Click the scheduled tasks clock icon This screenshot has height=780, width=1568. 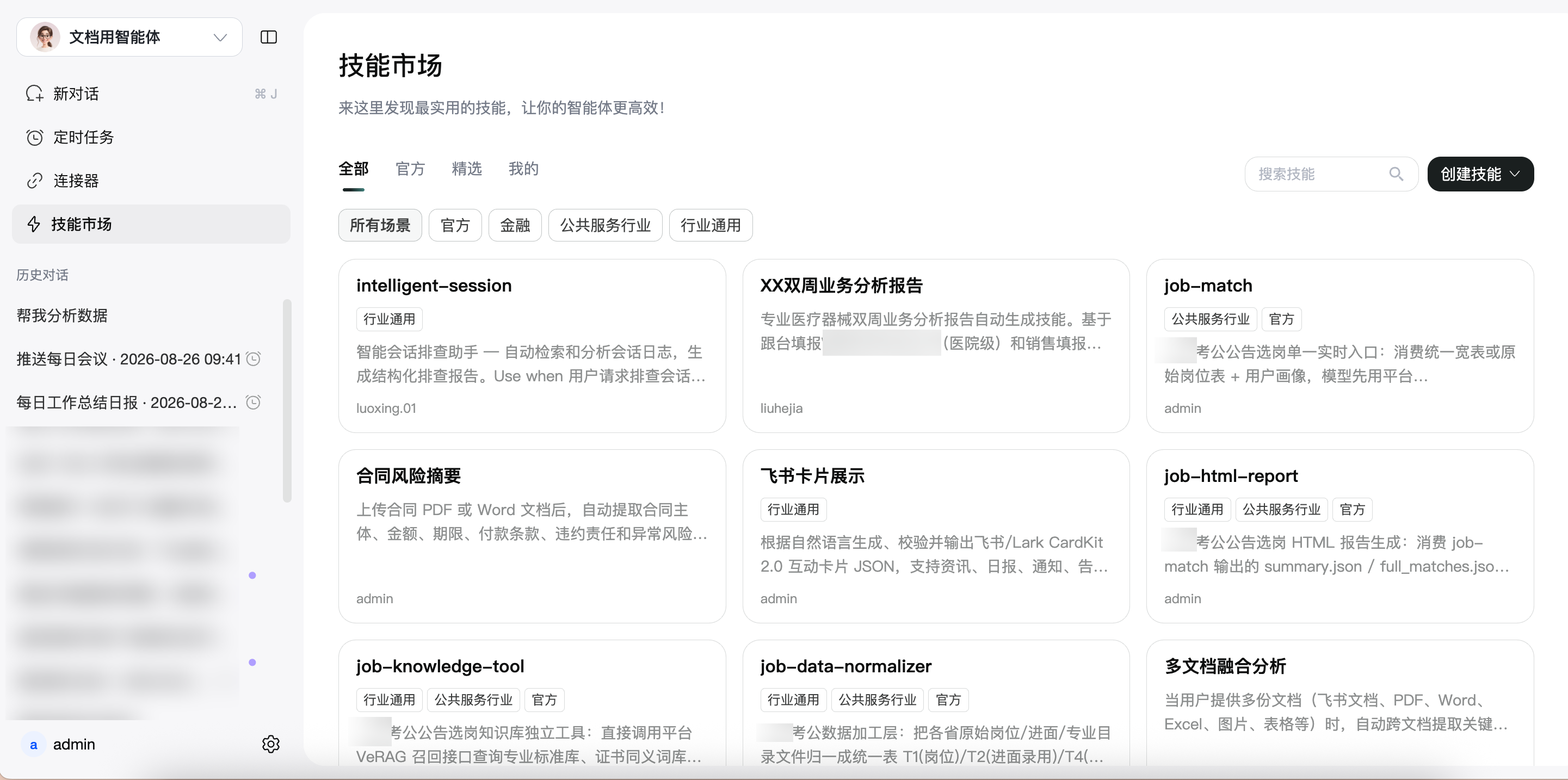pos(35,138)
